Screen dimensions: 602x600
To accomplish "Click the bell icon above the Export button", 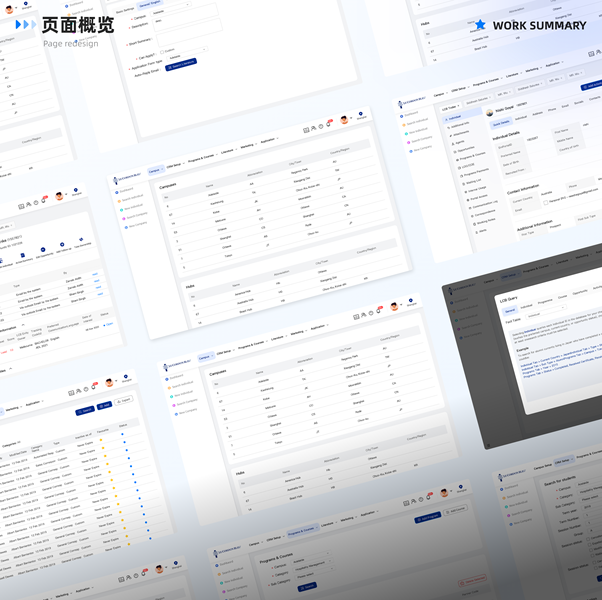I will (x=93, y=387).
